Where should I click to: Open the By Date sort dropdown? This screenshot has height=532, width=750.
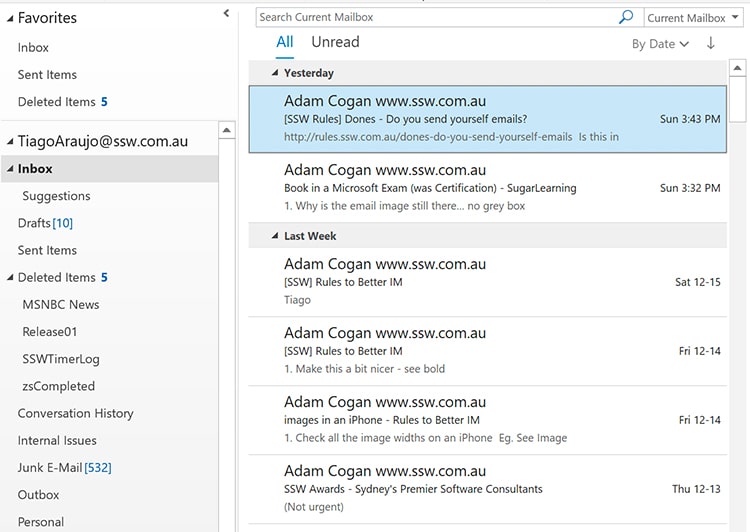coord(660,44)
